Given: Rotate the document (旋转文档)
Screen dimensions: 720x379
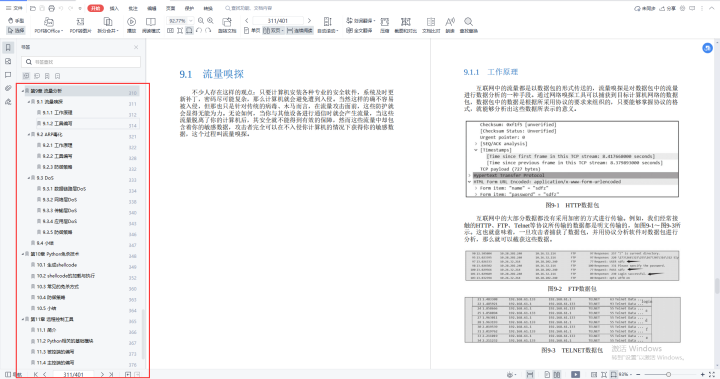Looking at the screenshot, I should [227, 25].
